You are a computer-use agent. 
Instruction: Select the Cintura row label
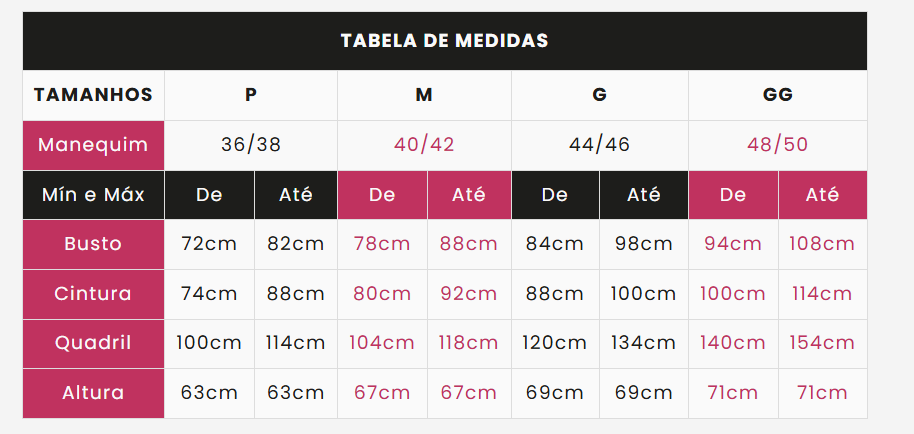point(93,294)
